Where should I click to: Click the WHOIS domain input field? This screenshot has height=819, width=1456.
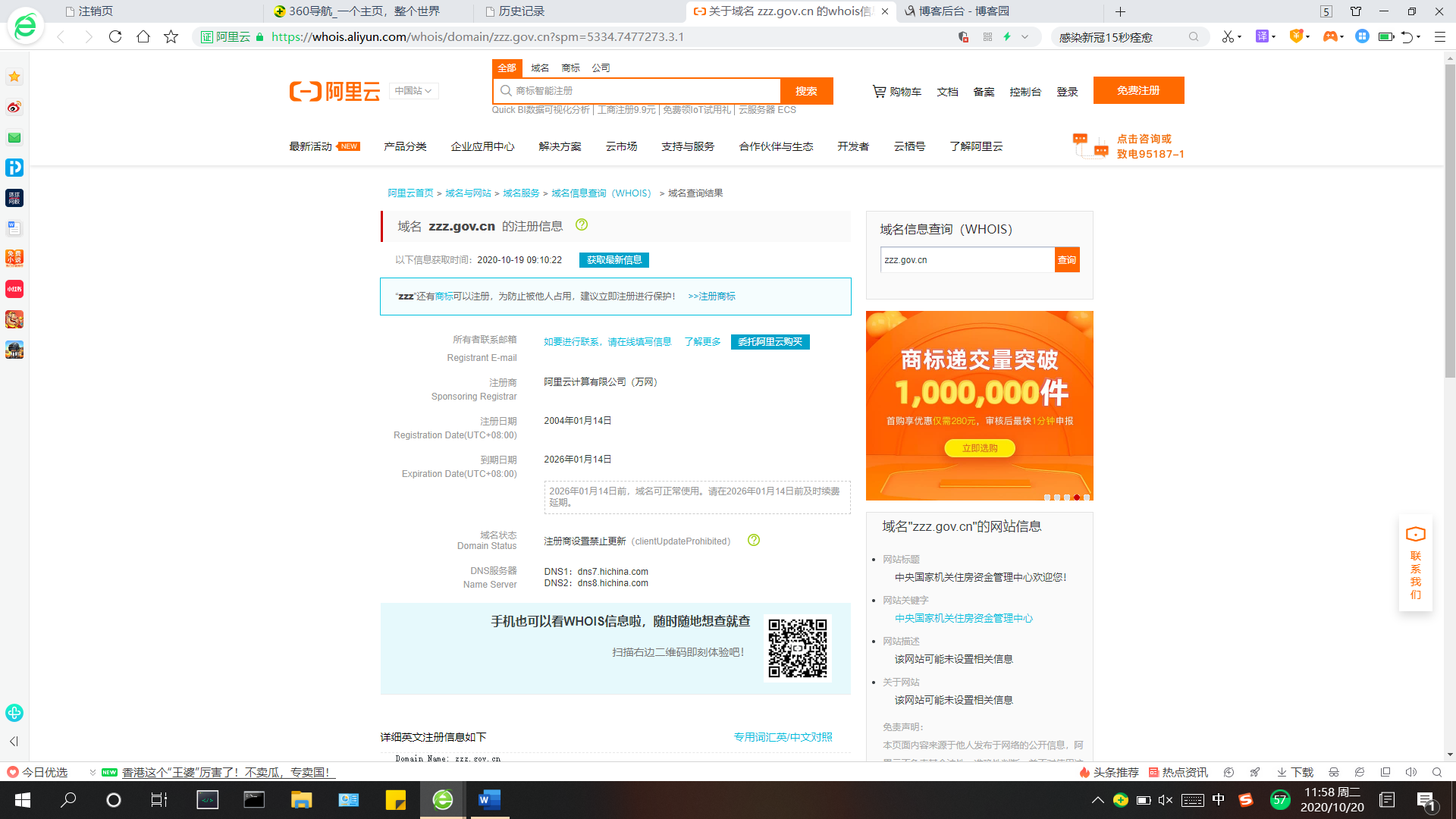coord(967,260)
